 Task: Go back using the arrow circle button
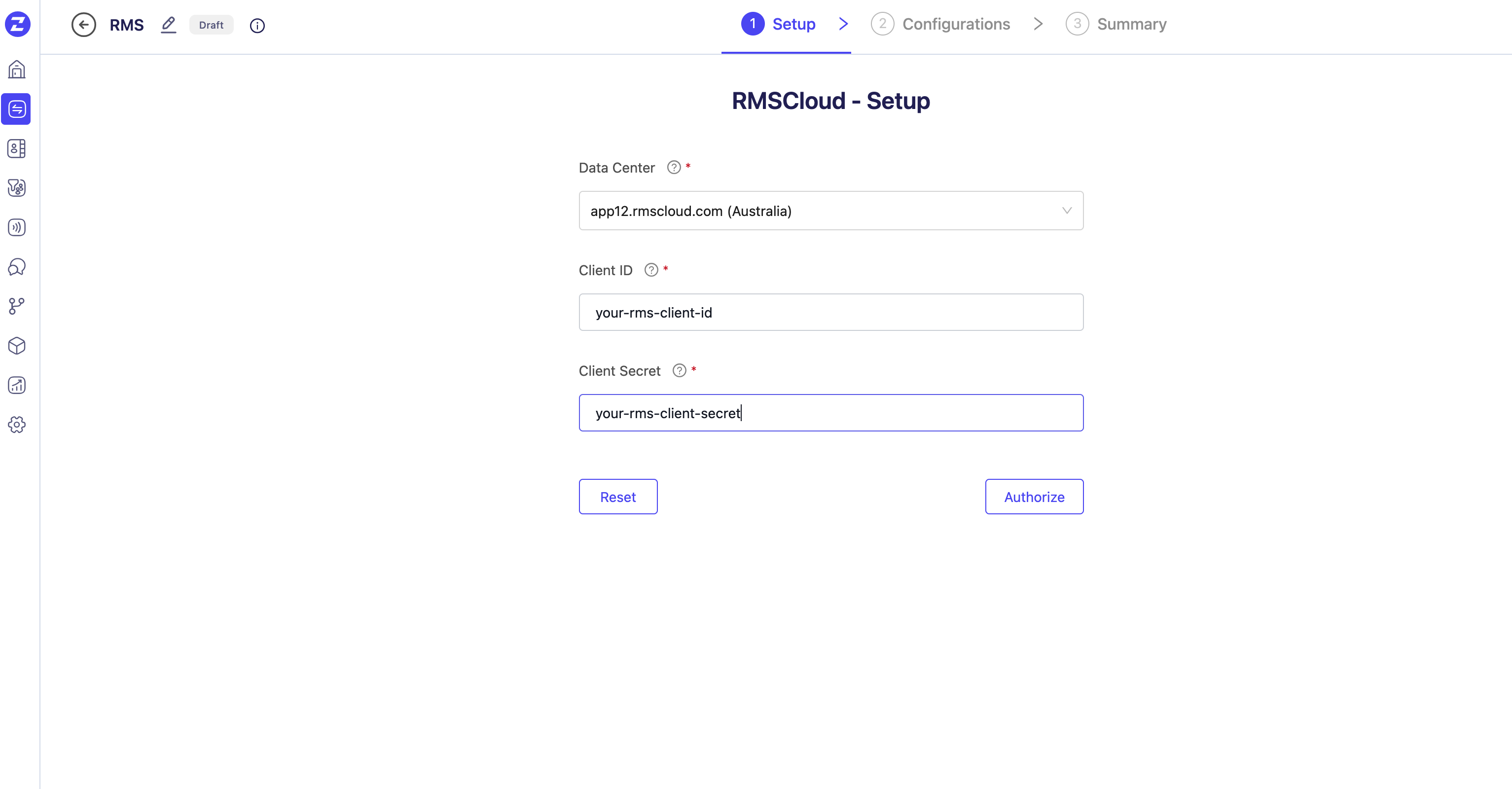(x=83, y=25)
